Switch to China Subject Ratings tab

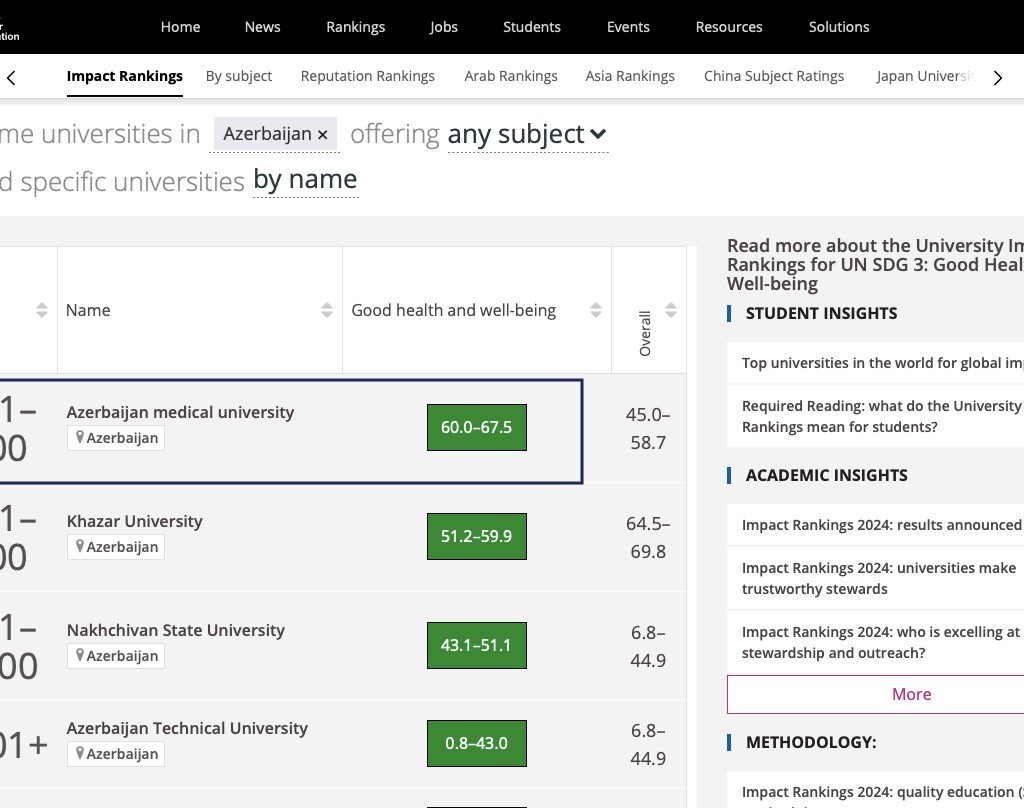click(774, 76)
